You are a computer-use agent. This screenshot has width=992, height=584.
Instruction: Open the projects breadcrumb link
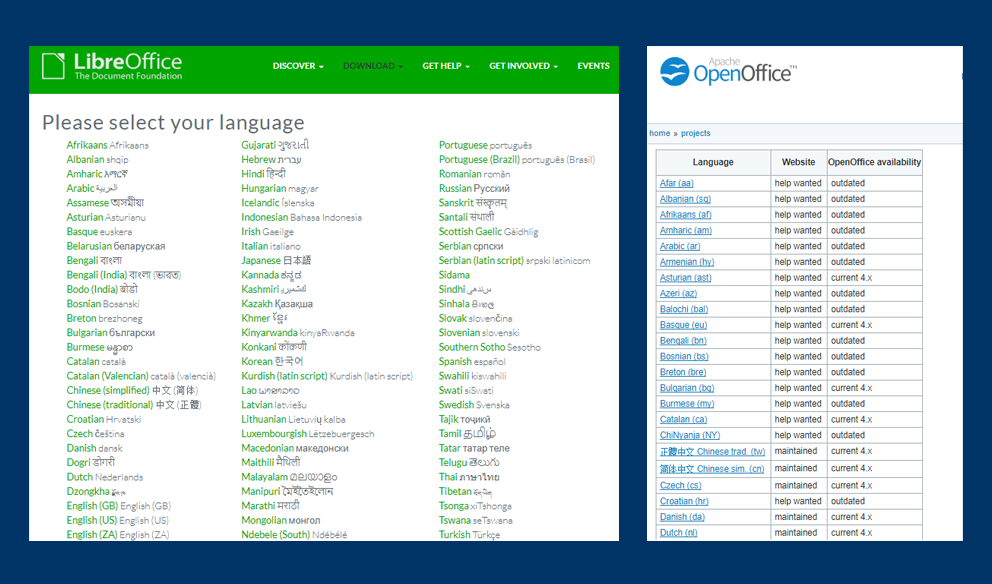pyautogui.click(x=696, y=133)
